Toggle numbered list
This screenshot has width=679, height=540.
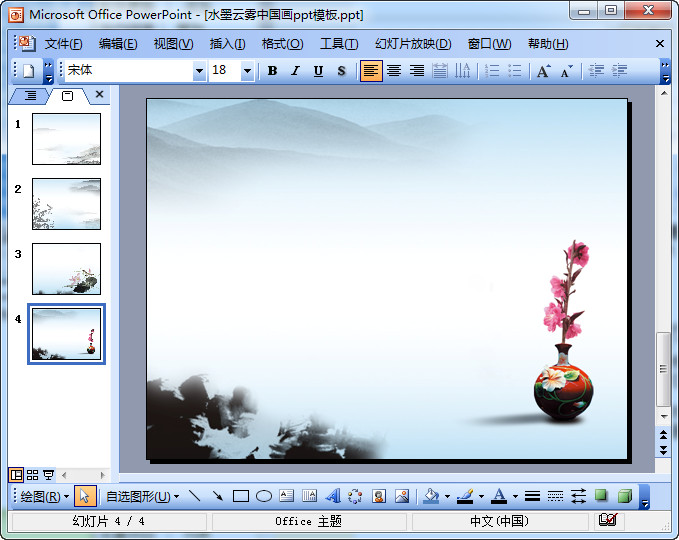[492, 71]
